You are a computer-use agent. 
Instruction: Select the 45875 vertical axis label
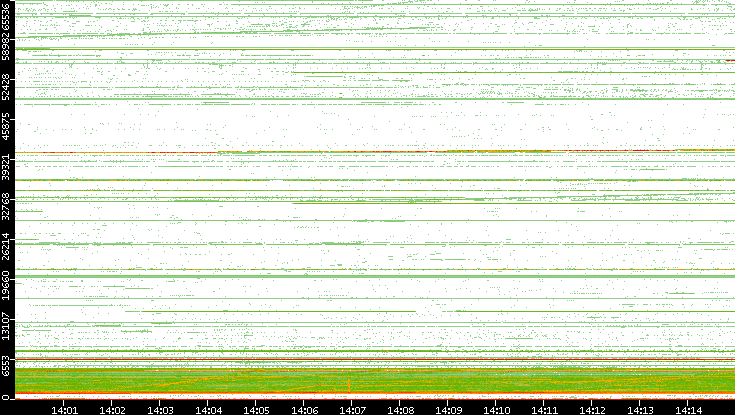6,126
